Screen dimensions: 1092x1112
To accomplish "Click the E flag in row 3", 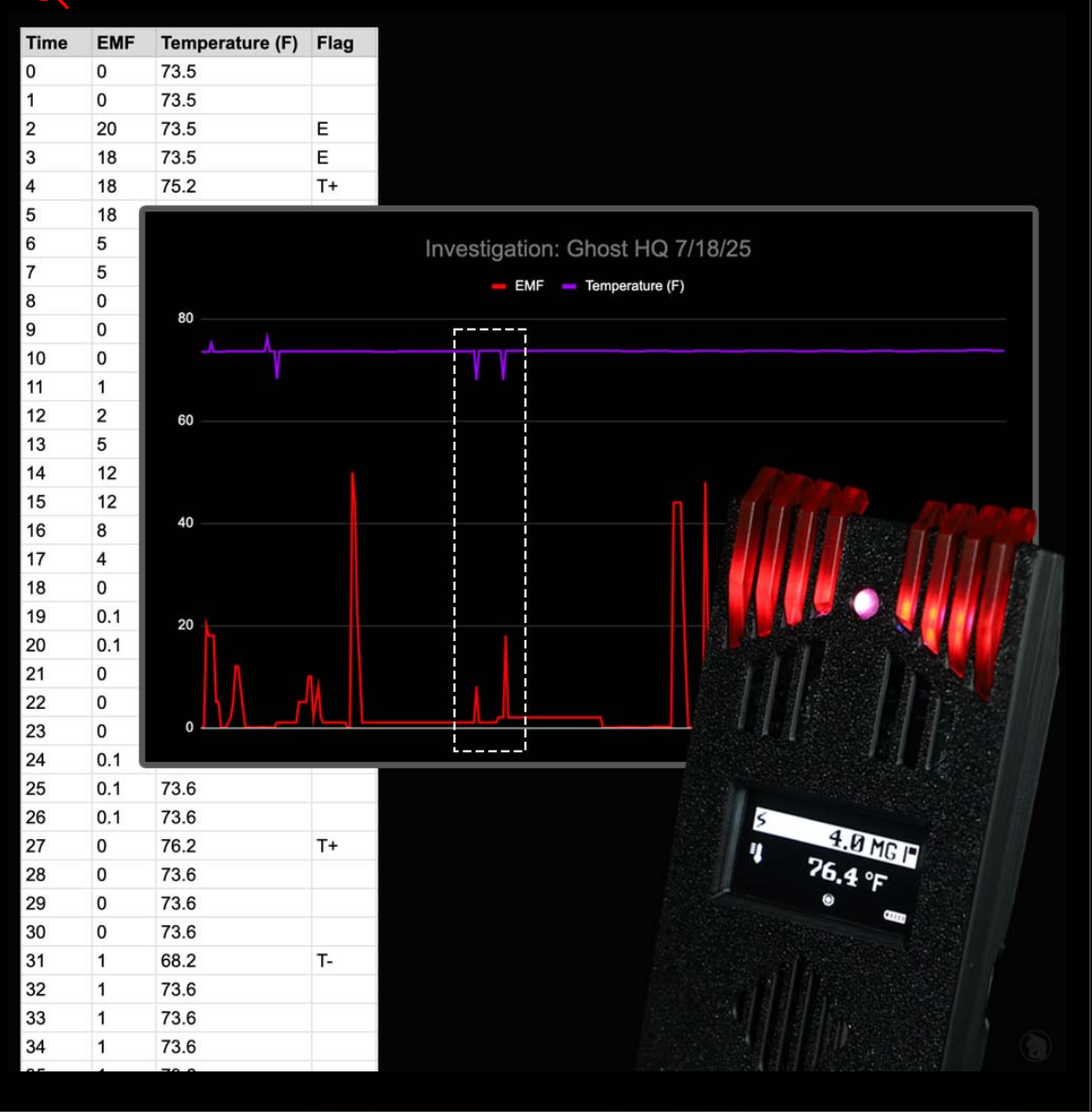I will [344, 158].
